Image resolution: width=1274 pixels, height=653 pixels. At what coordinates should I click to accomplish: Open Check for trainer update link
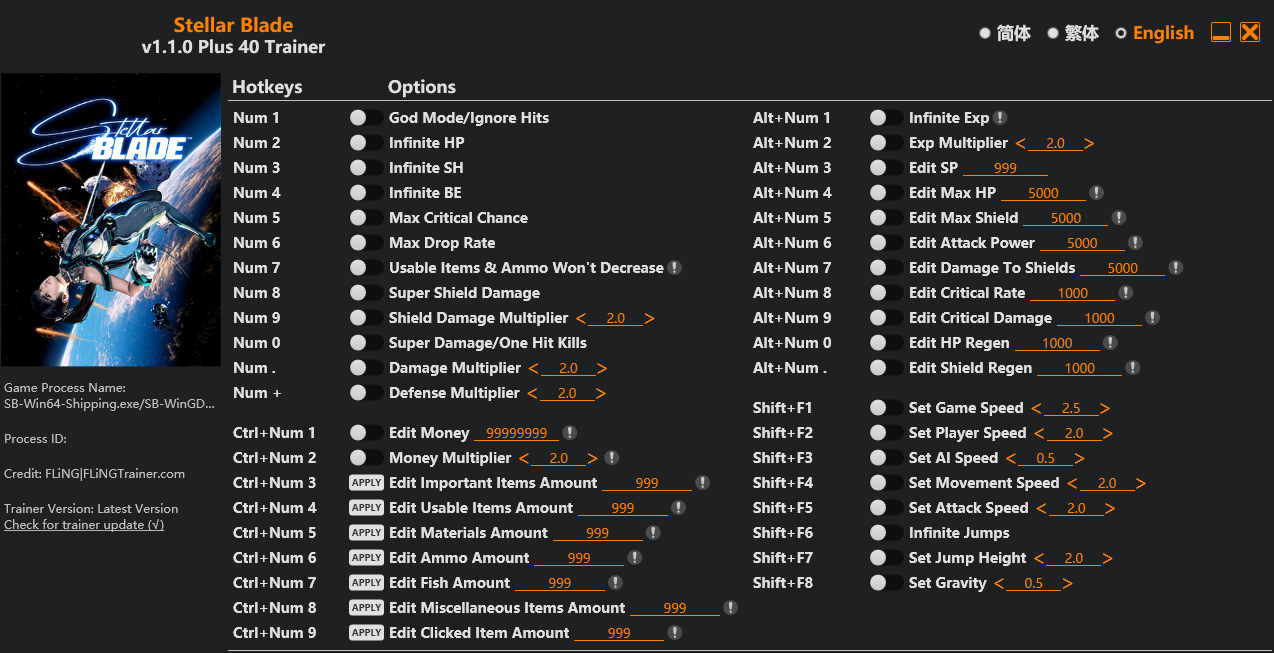tap(84, 525)
